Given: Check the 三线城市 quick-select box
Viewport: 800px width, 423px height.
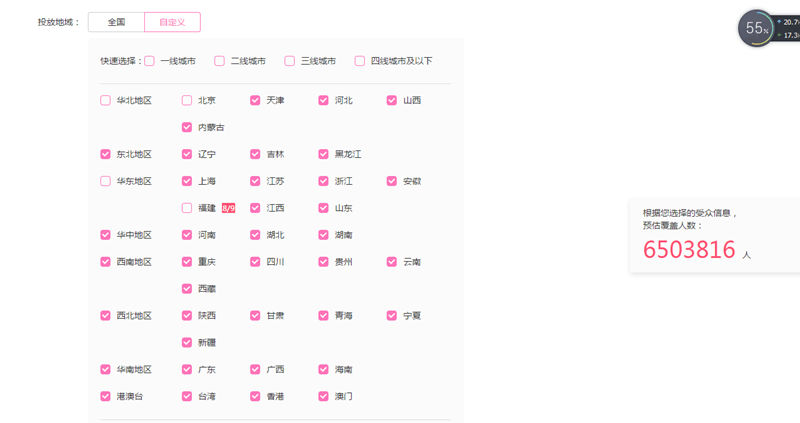Looking at the screenshot, I should tap(290, 61).
